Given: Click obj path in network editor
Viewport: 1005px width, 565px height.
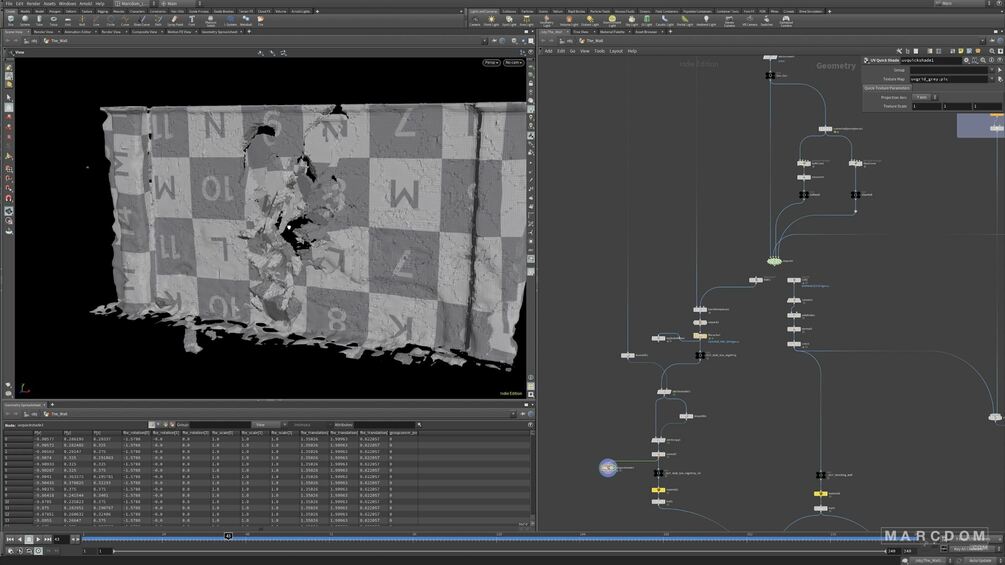Looking at the screenshot, I should tap(570, 41).
